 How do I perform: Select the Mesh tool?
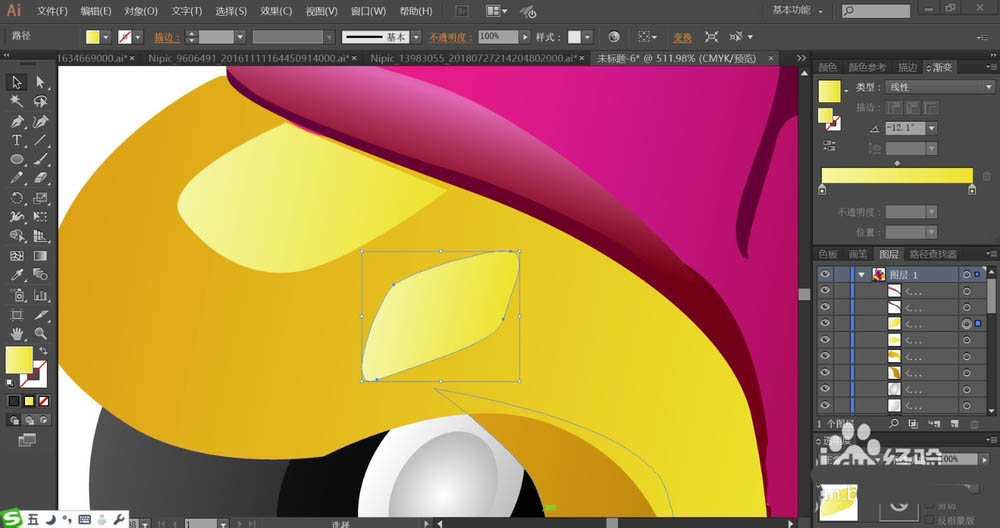[17, 256]
